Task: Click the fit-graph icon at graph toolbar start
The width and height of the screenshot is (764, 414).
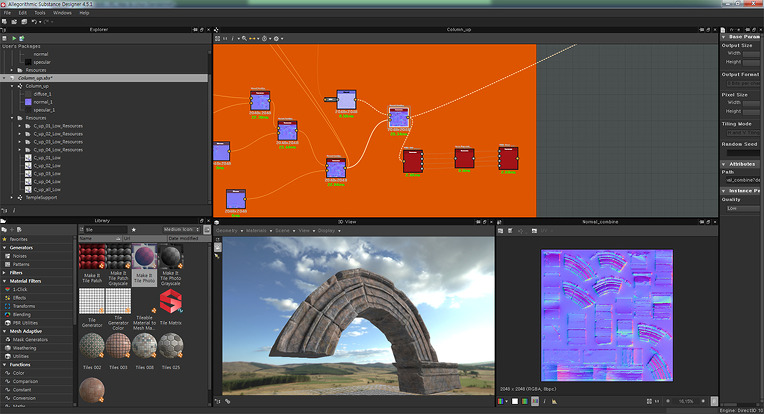Action: coord(217,38)
